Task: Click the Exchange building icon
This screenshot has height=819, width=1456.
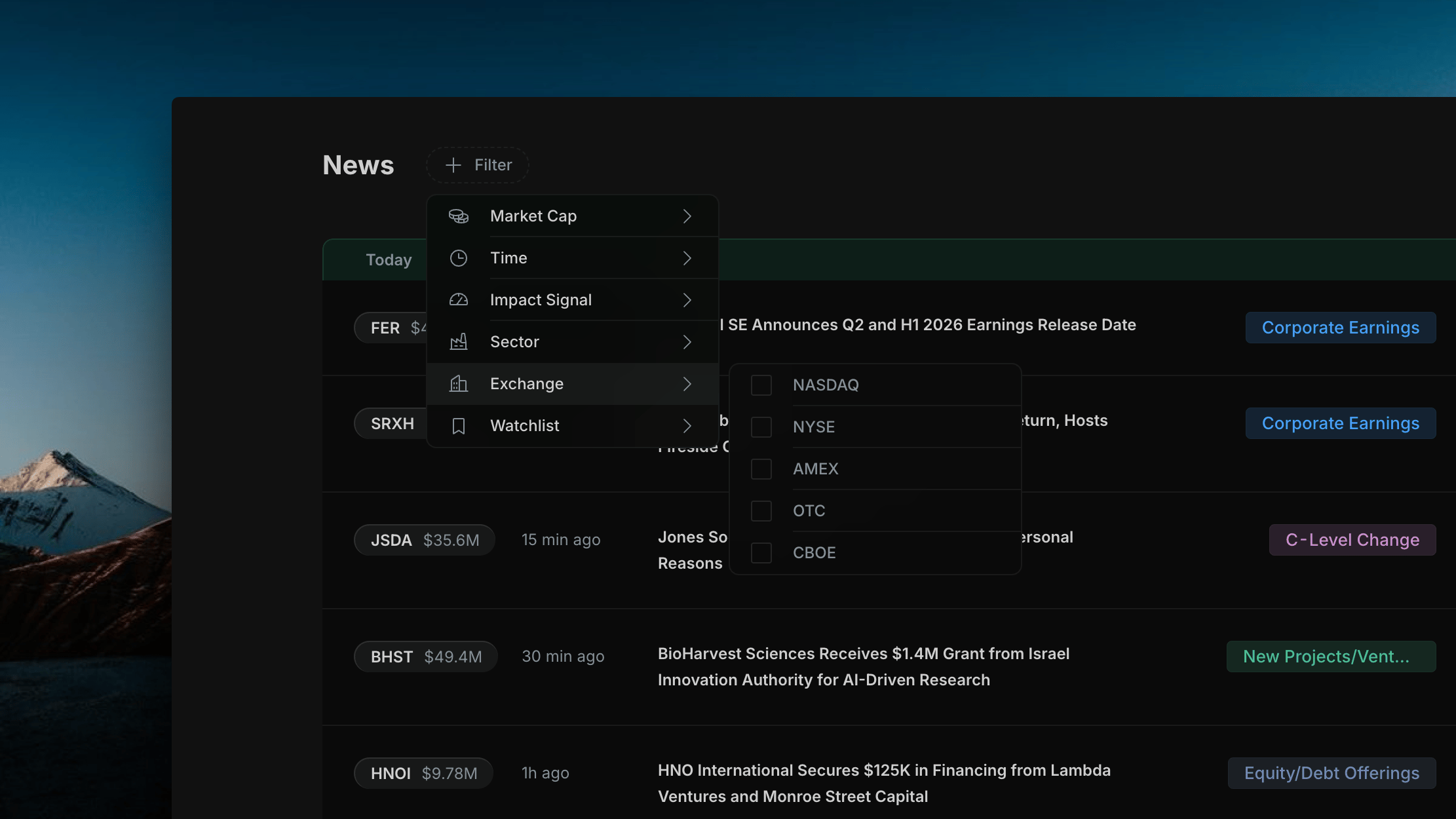Action: [459, 384]
